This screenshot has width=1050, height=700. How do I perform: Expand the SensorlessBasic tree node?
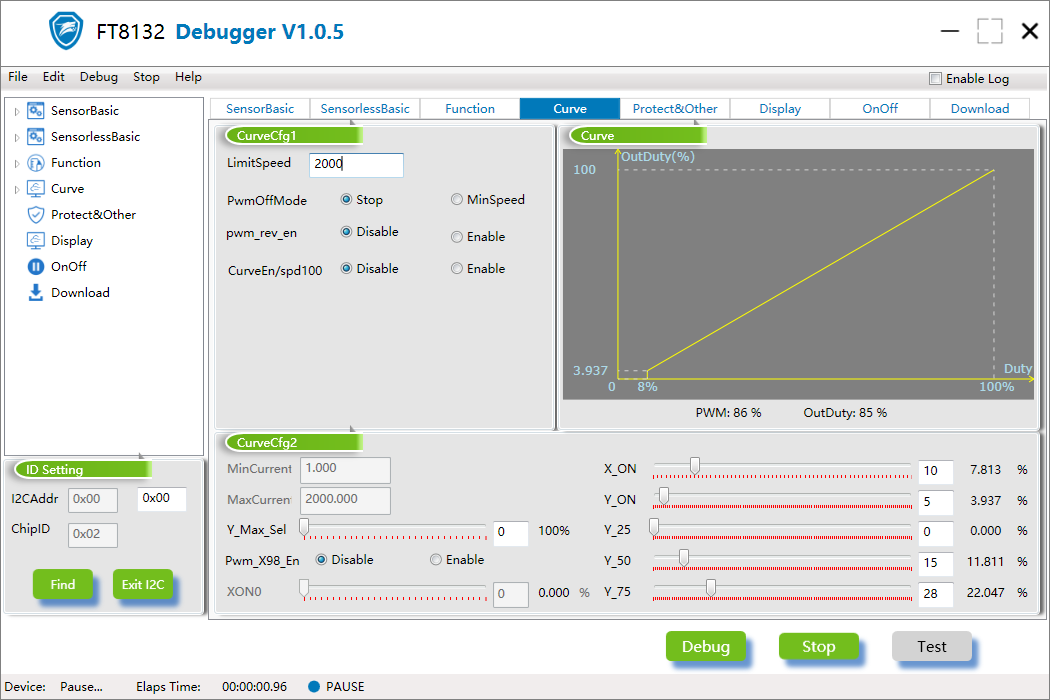click(17, 137)
